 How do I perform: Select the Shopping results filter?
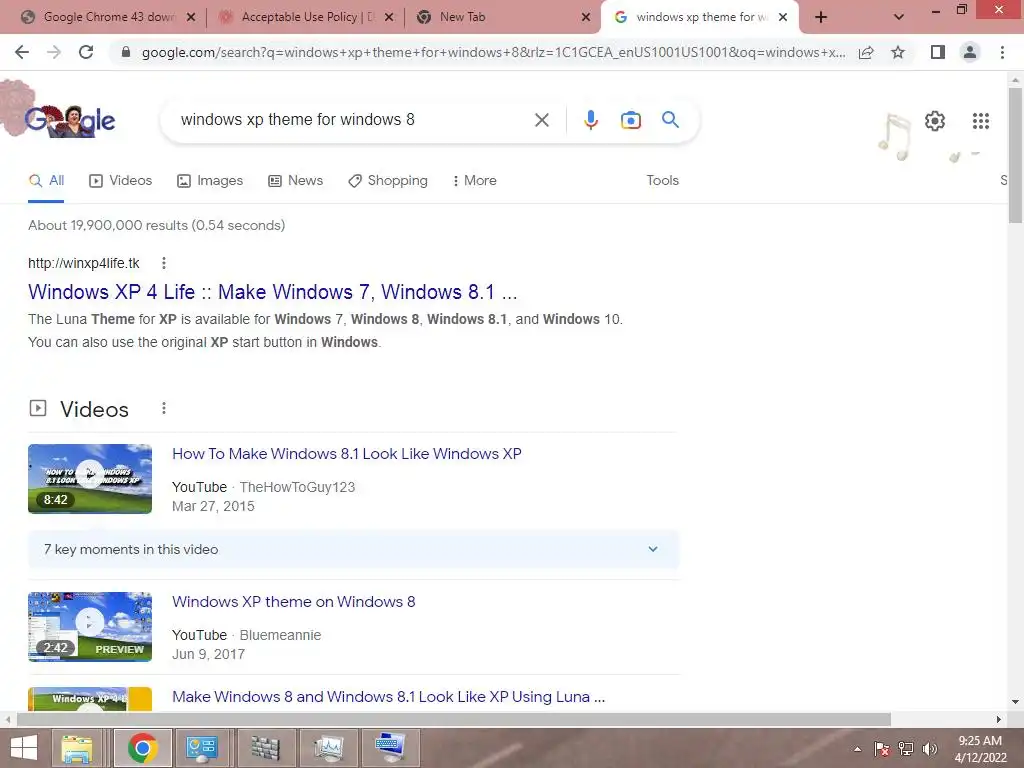tap(388, 180)
